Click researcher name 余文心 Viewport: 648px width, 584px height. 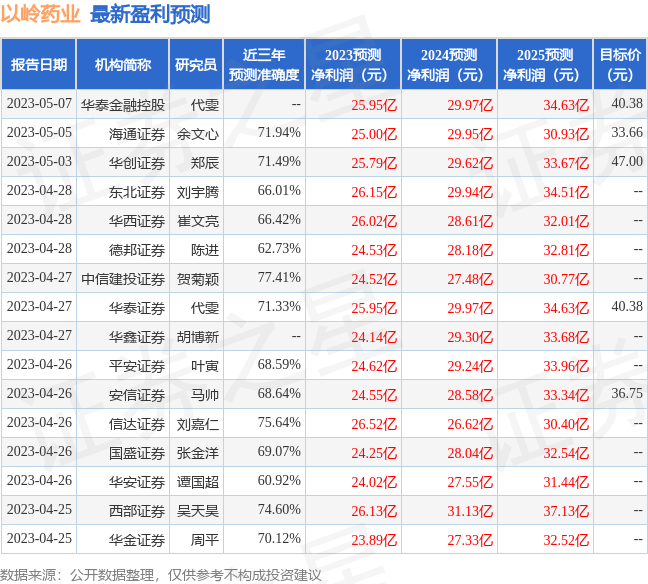coord(198,134)
